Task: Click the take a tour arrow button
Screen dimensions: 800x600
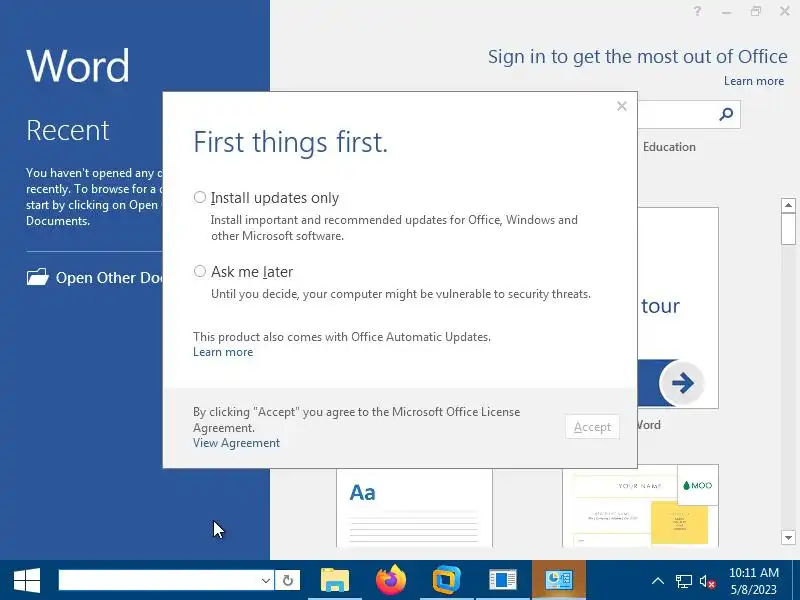Action: pos(682,383)
